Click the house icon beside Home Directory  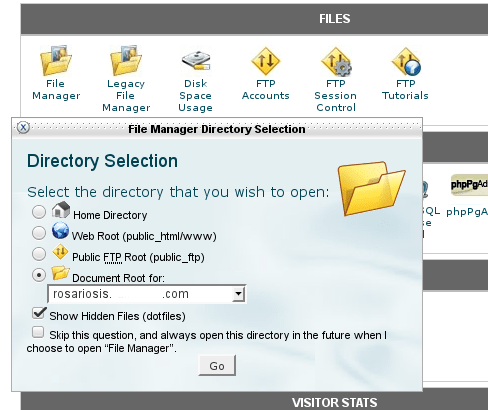(61, 210)
